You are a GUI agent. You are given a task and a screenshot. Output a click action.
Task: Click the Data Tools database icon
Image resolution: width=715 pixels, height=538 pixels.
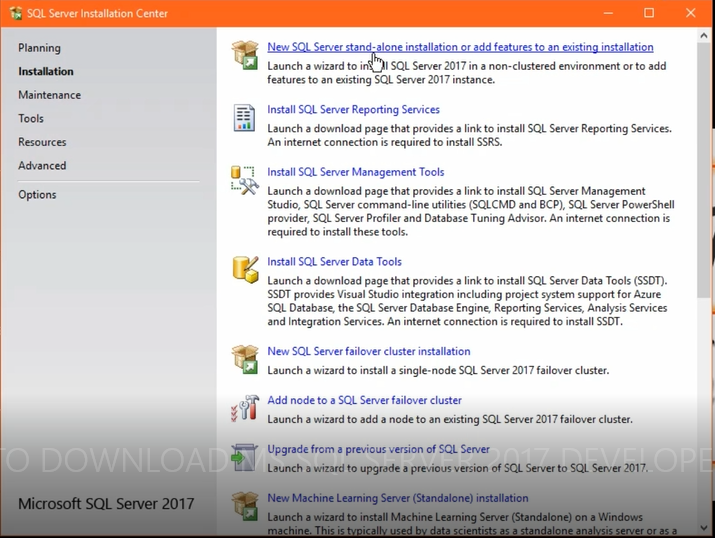(x=245, y=269)
